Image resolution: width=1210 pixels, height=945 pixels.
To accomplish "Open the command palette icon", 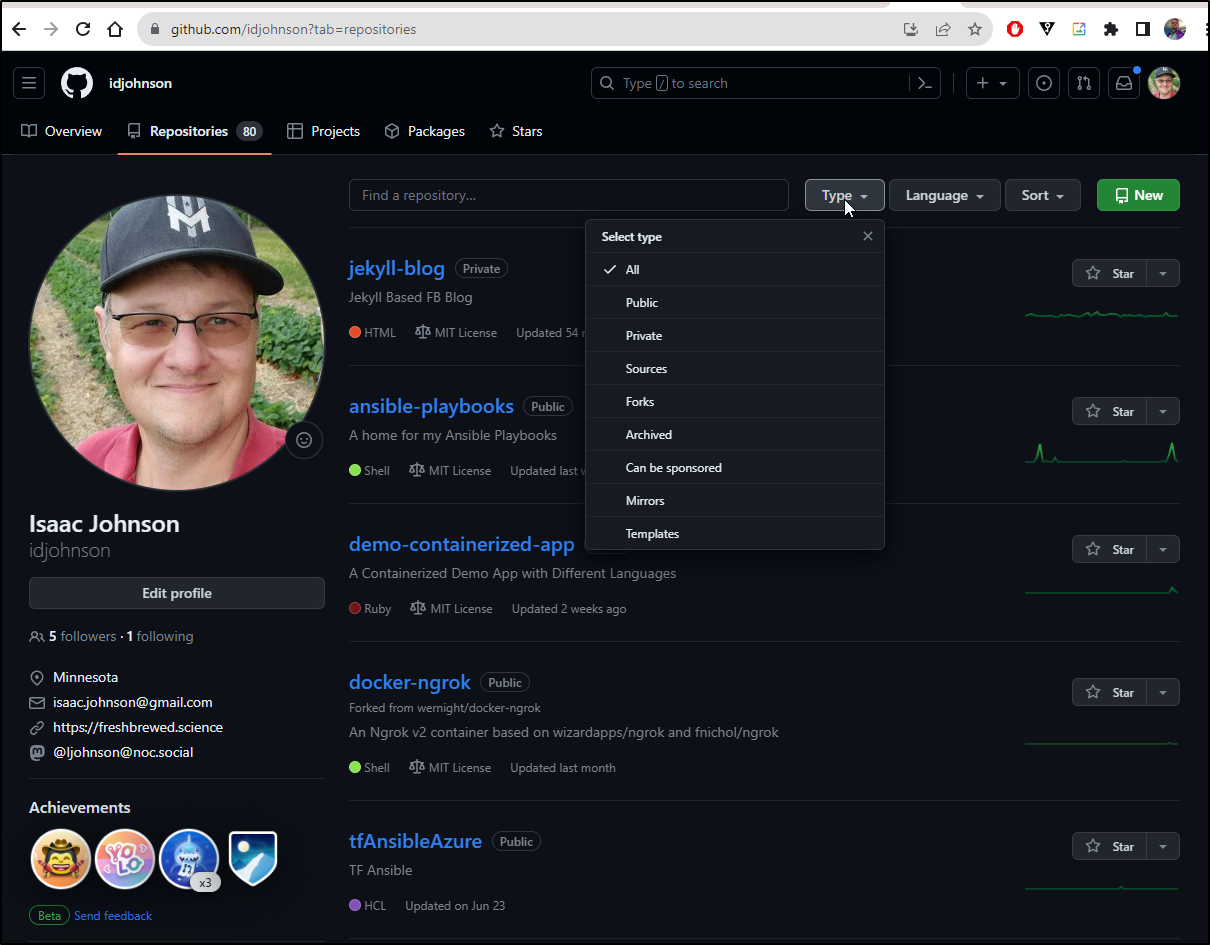I will tap(925, 83).
